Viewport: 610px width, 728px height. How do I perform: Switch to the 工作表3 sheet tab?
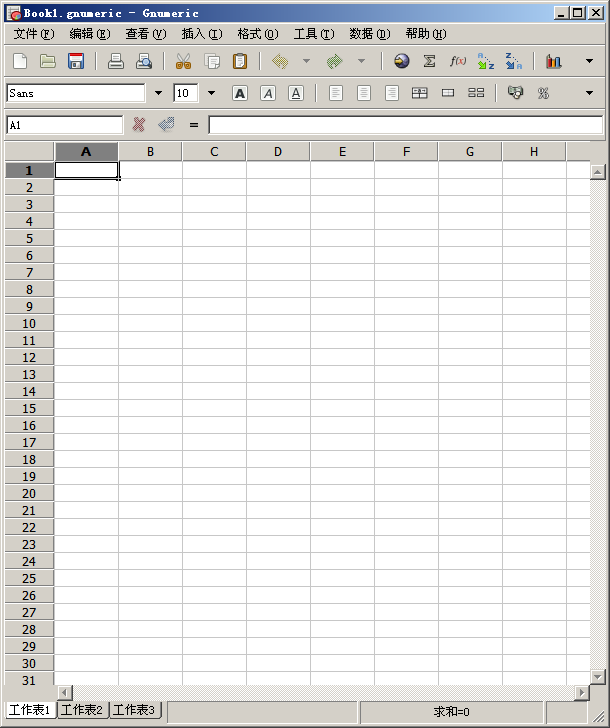coord(134,710)
